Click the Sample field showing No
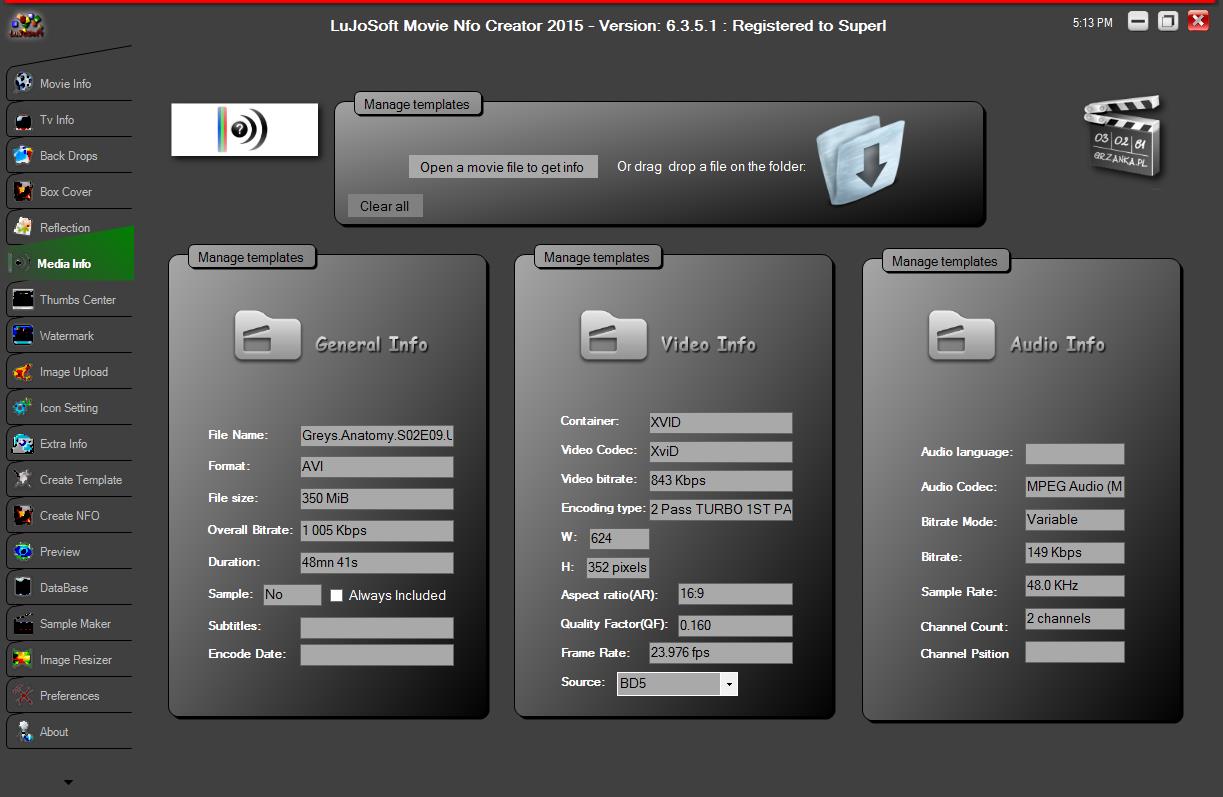The image size is (1223, 797). tap(292, 594)
